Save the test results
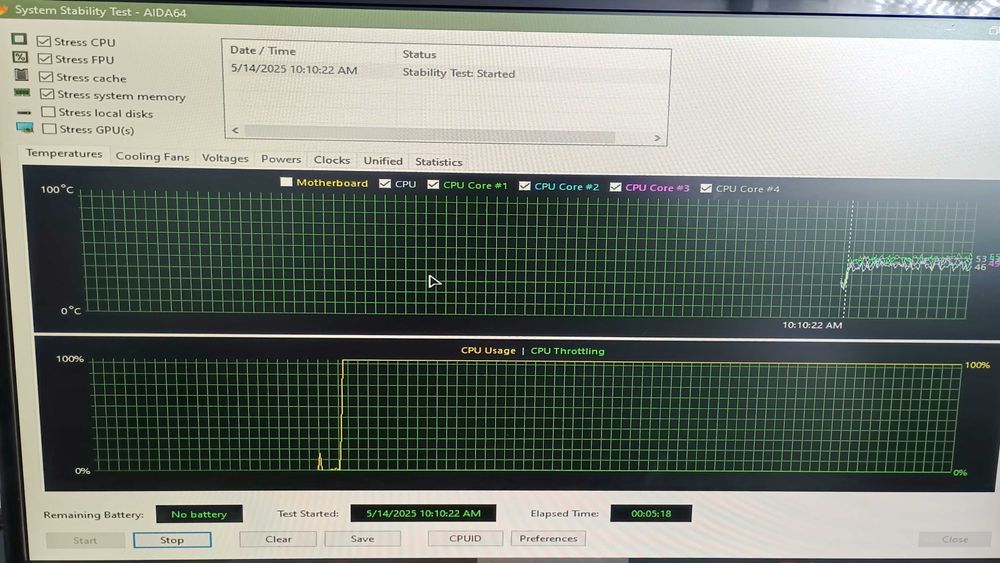Viewport: 1000px width, 563px height. point(362,539)
